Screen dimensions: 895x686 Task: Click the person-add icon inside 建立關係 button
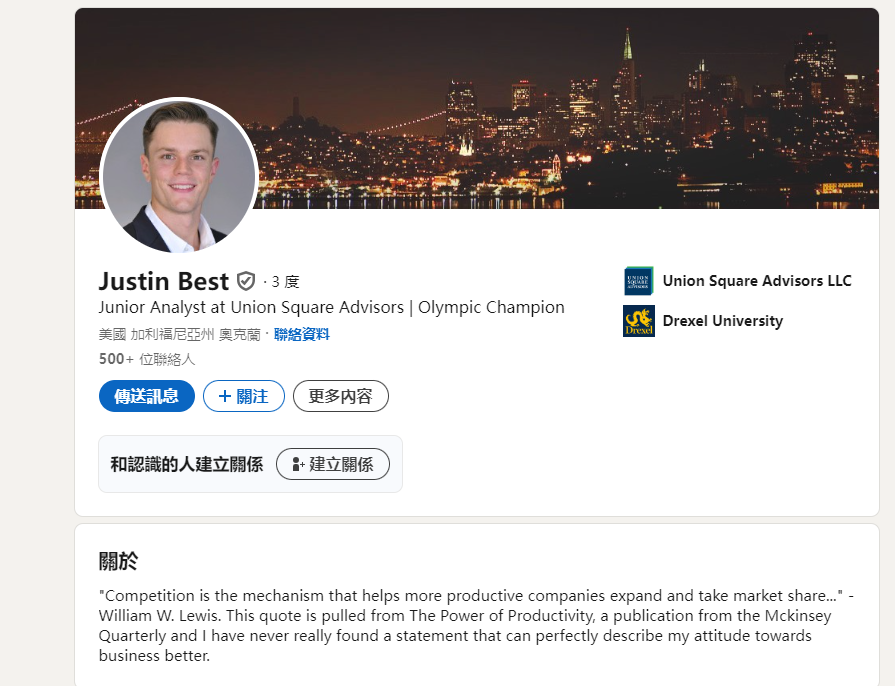tap(297, 463)
